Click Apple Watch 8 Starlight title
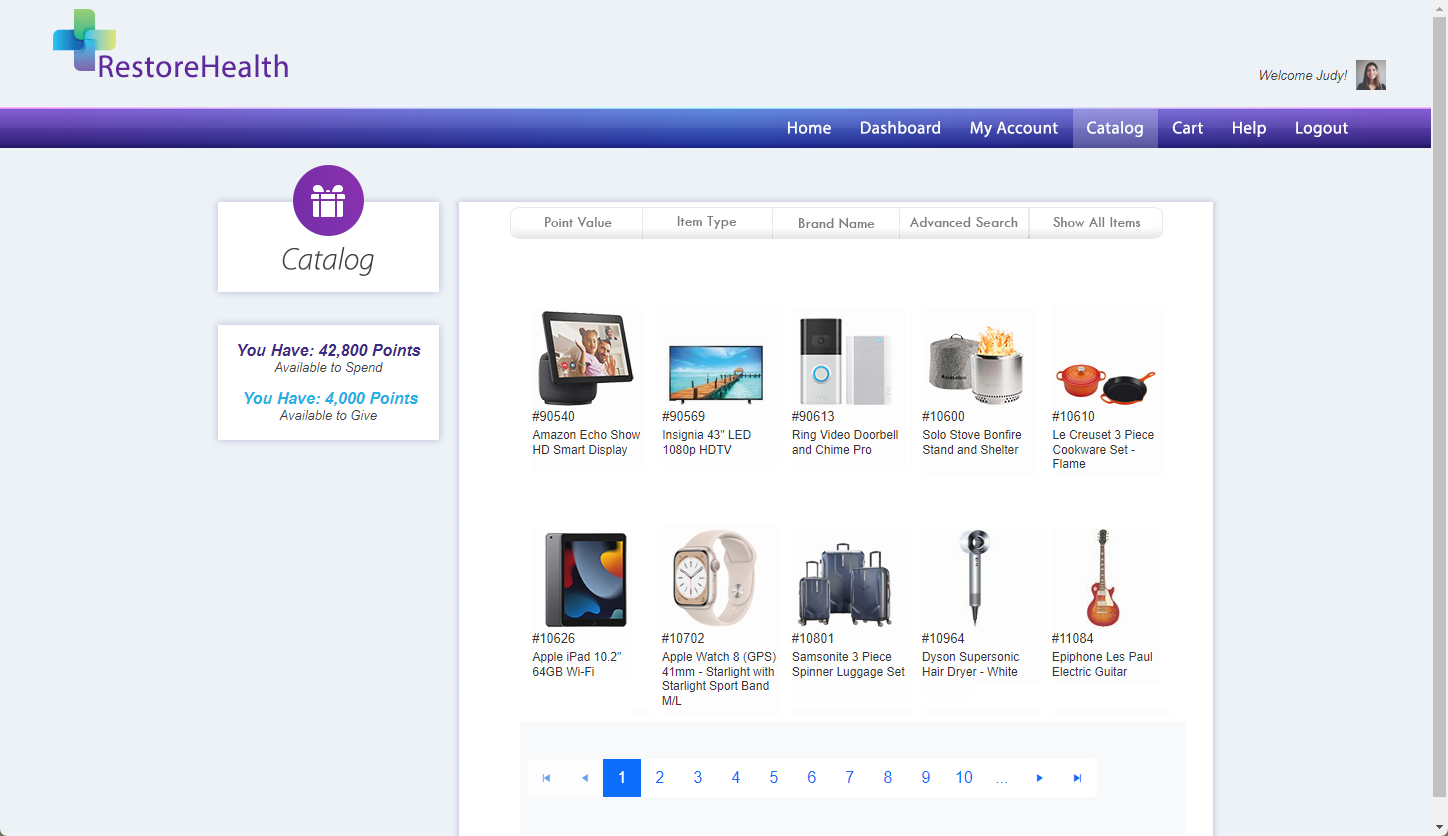This screenshot has height=836, width=1448. click(718, 679)
